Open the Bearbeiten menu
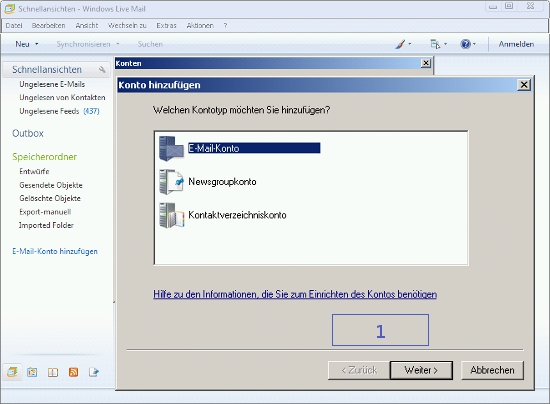 coord(48,26)
